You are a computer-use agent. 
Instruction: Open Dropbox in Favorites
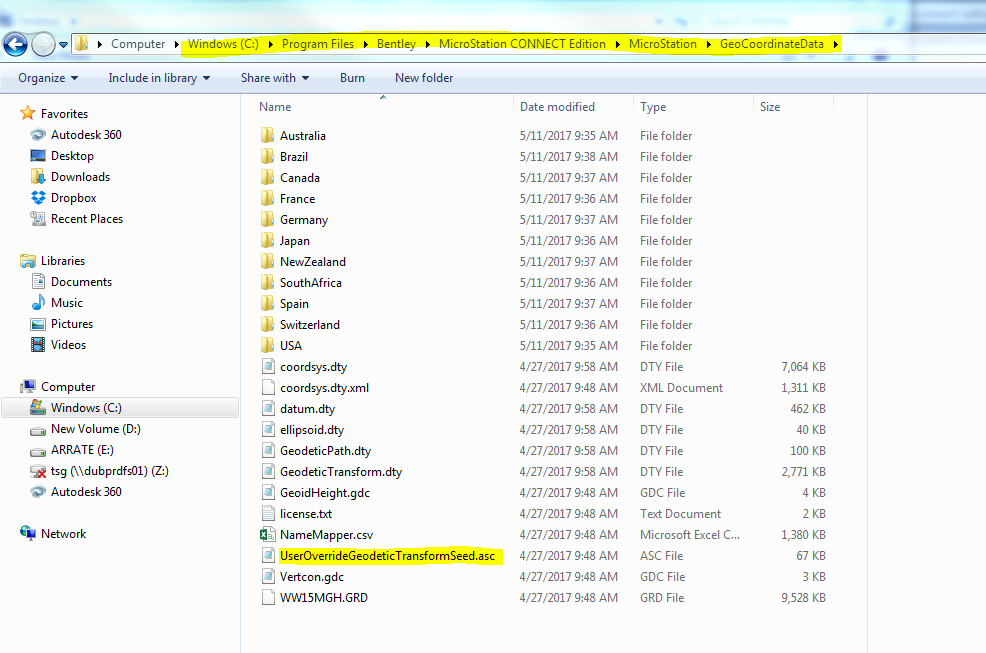click(x=63, y=198)
